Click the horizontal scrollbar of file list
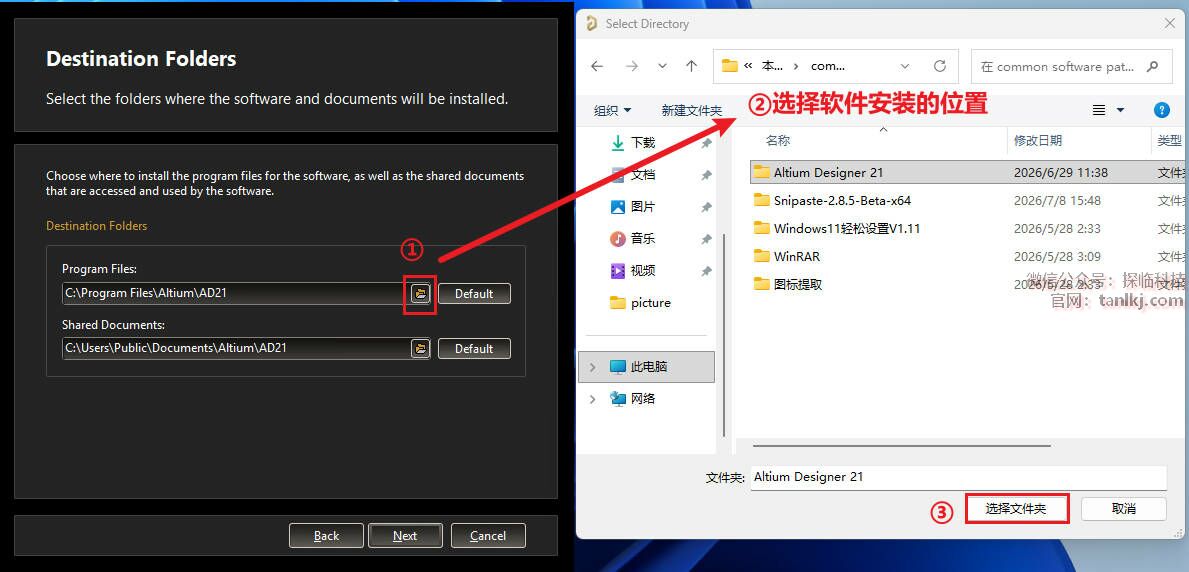This screenshot has width=1189, height=572. pyautogui.click(x=900, y=445)
